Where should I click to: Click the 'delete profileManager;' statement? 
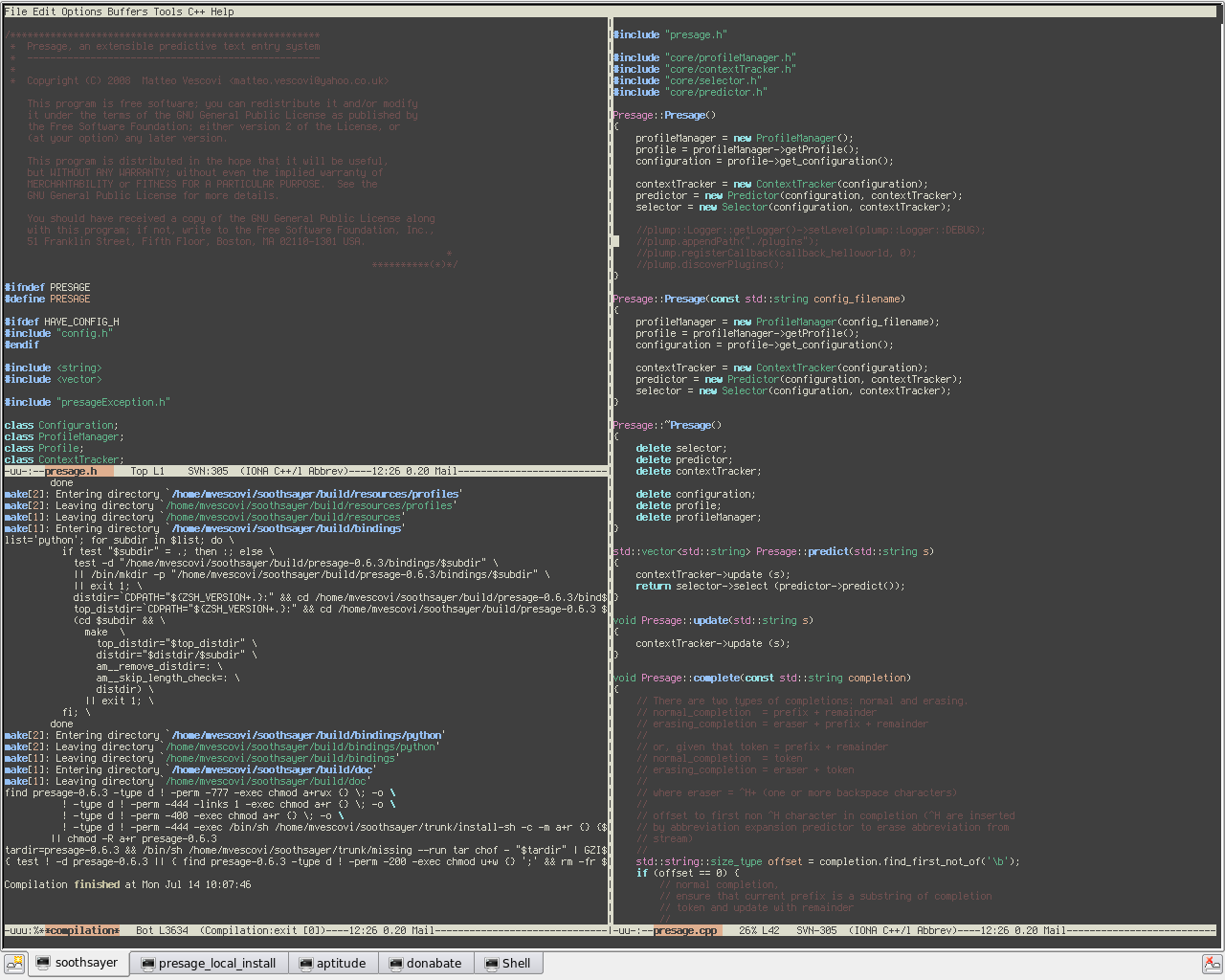tap(699, 517)
